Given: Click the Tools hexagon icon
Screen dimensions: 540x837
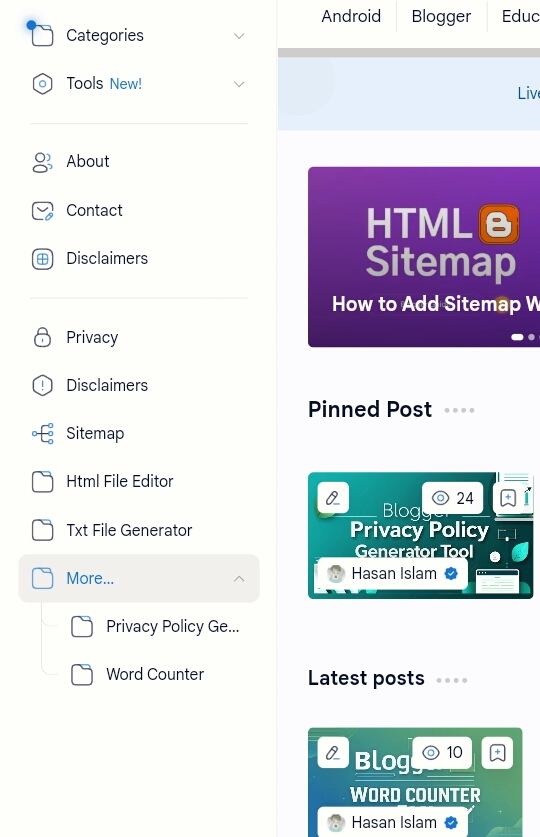Looking at the screenshot, I should click(x=42, y=84).
